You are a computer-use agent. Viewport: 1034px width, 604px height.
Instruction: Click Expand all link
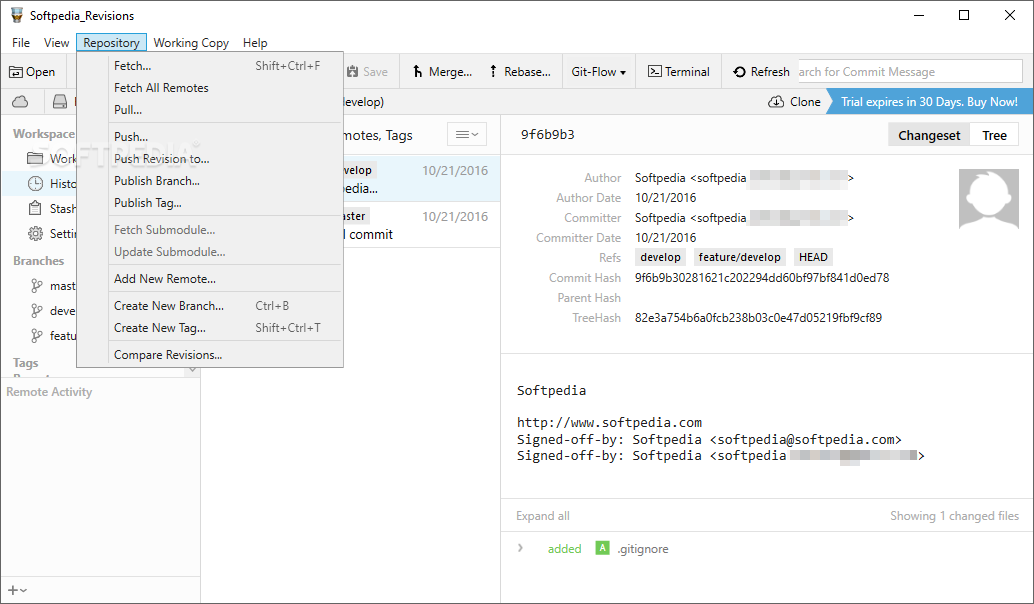pyautogui.click(x=543, y=516)
